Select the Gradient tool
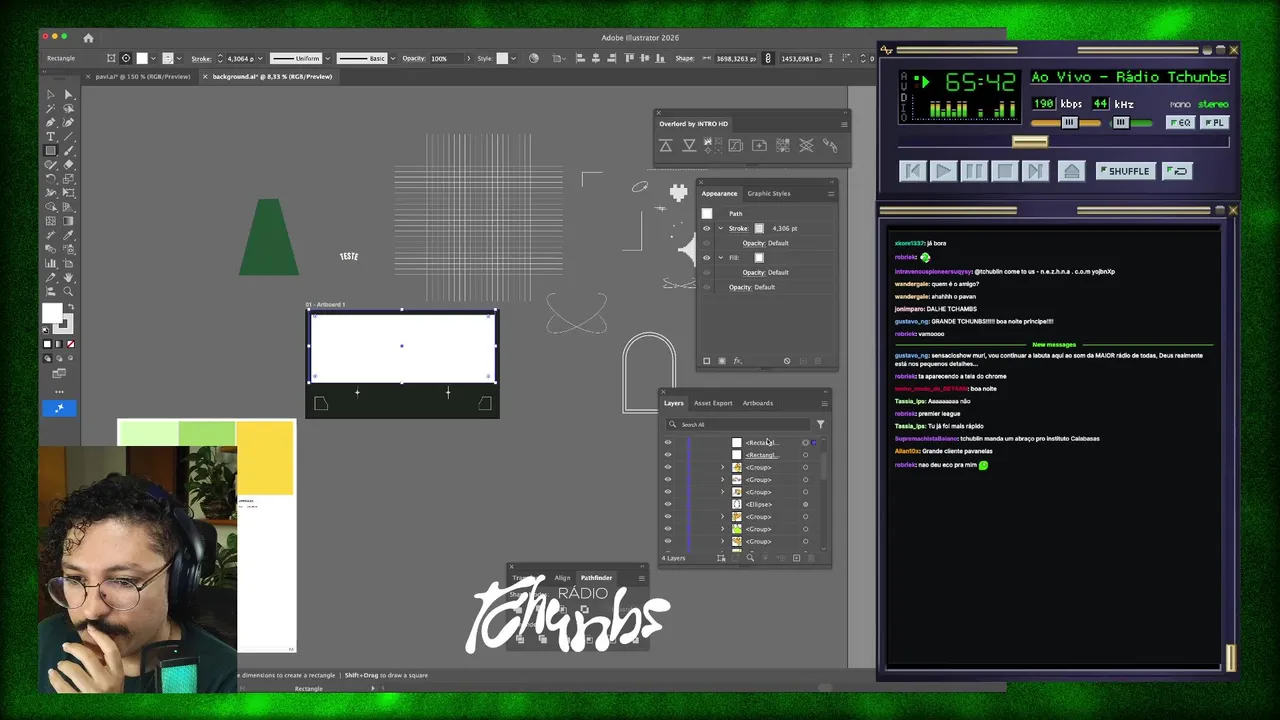The width and height of the screenshot is (1280, 720). click(x=68, y=221)
